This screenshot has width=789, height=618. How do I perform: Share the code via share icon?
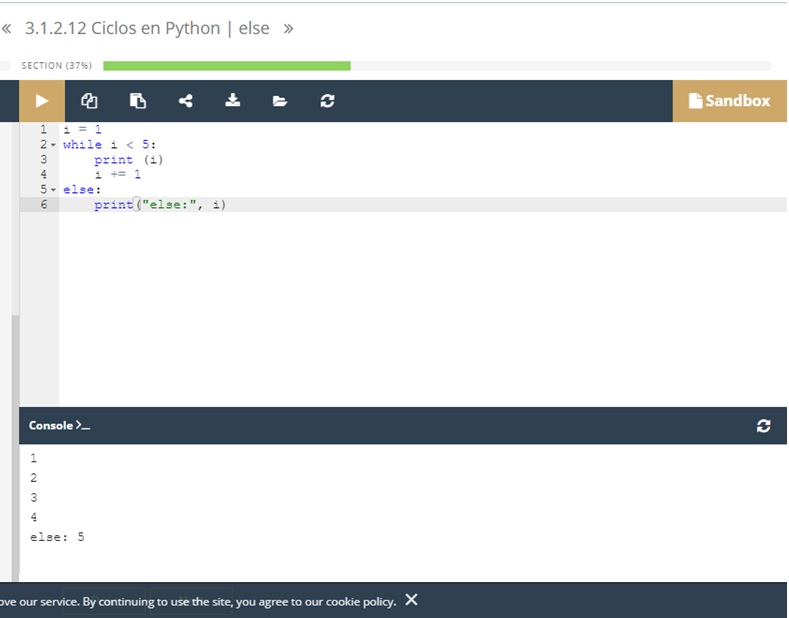(185, 101)
